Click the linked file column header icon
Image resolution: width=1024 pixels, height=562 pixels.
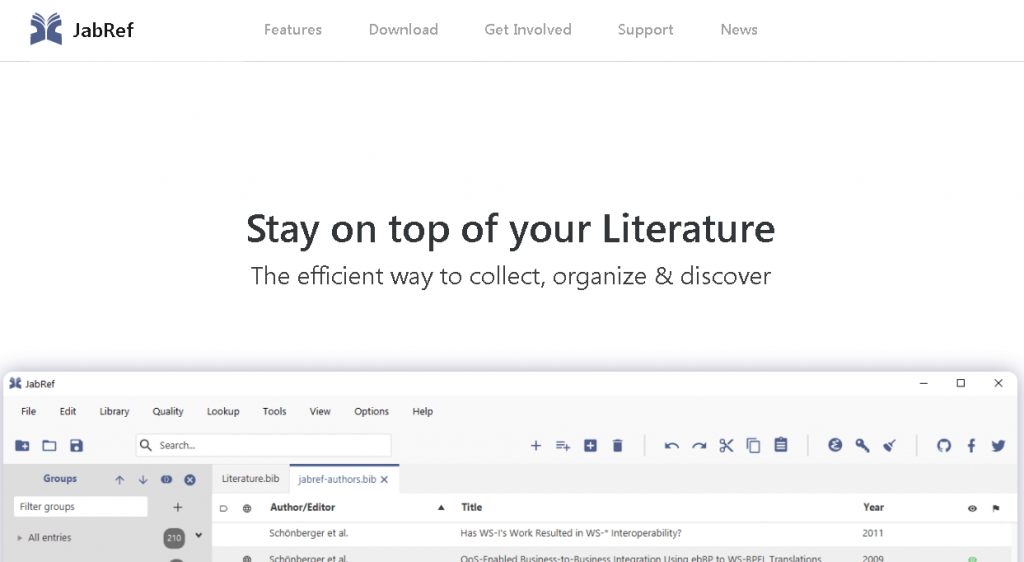click(223, 508)
